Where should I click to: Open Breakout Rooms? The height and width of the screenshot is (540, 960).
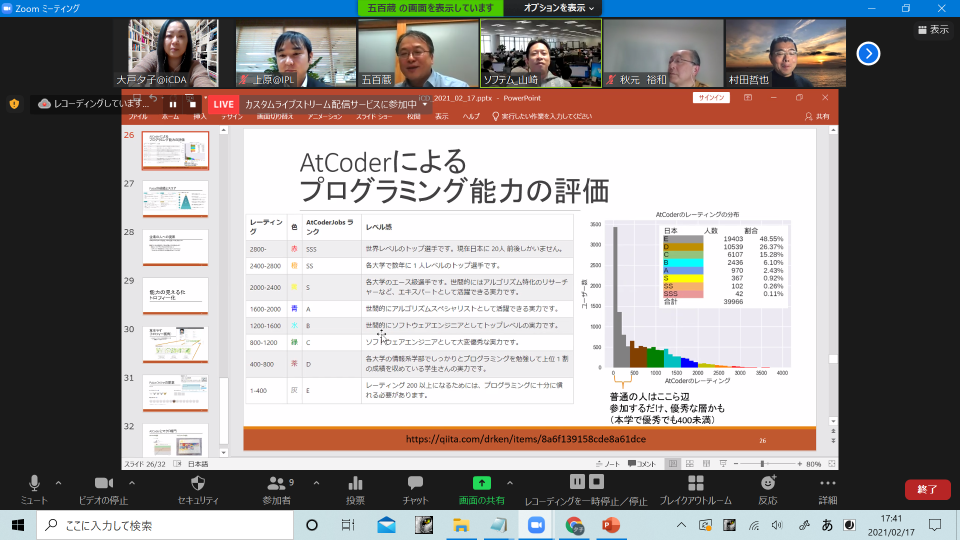[696, 489]
